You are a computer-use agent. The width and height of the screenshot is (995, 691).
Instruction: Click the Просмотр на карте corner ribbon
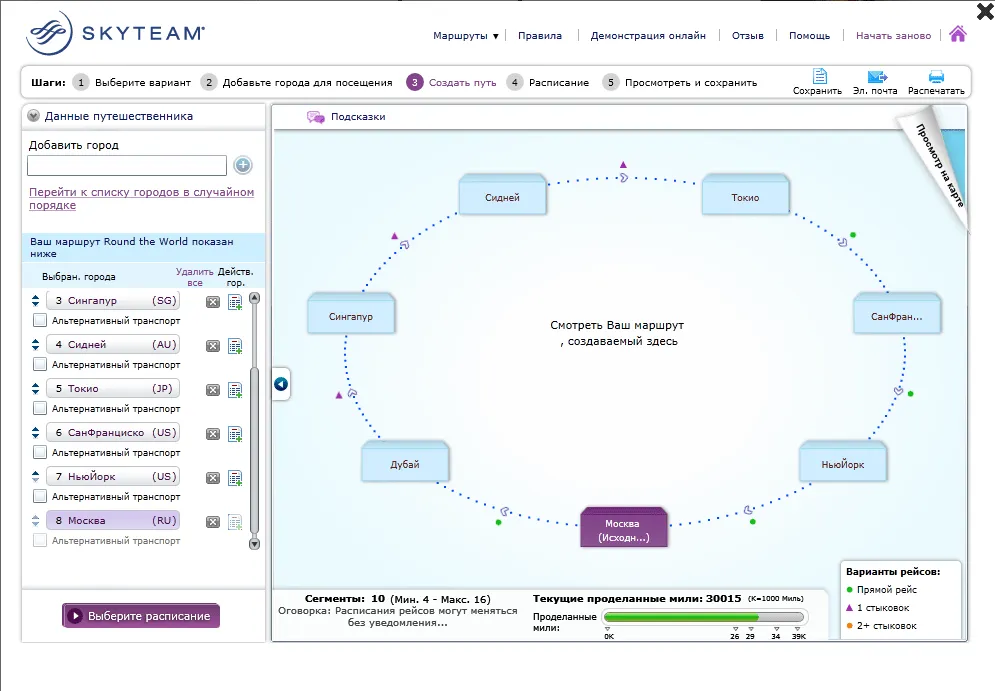click(x=939, y=165)
